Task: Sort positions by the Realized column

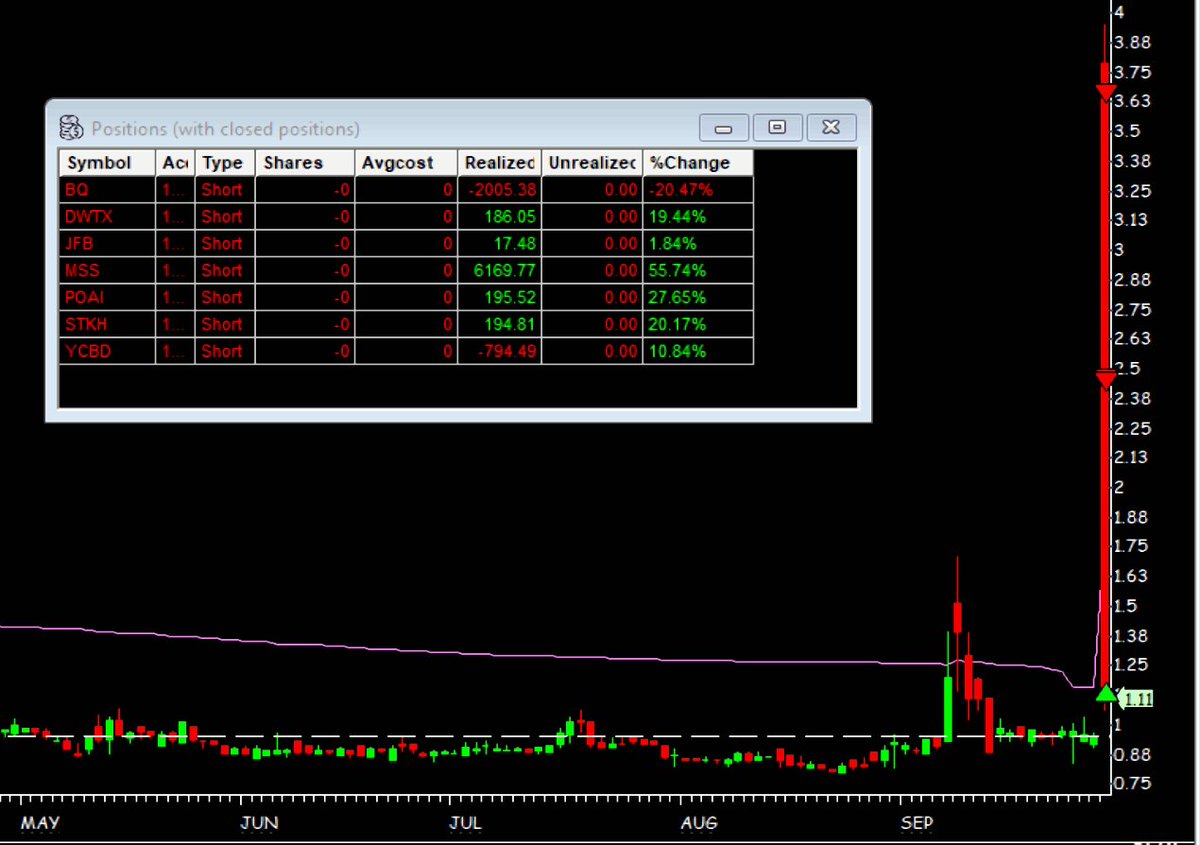Action: coord(498,162)
